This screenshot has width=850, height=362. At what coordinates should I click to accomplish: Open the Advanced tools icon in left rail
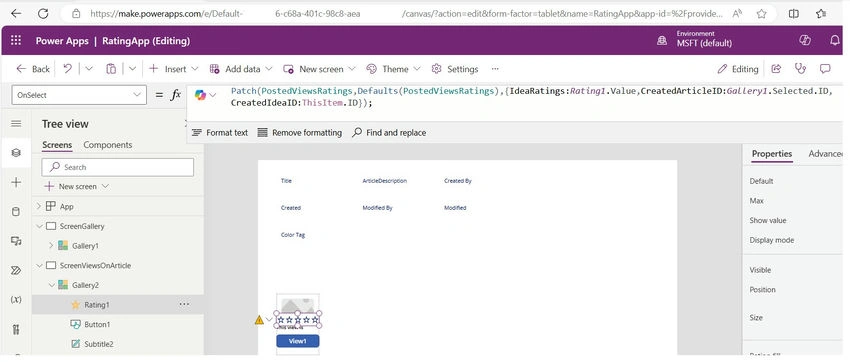(x=16, y=329)
